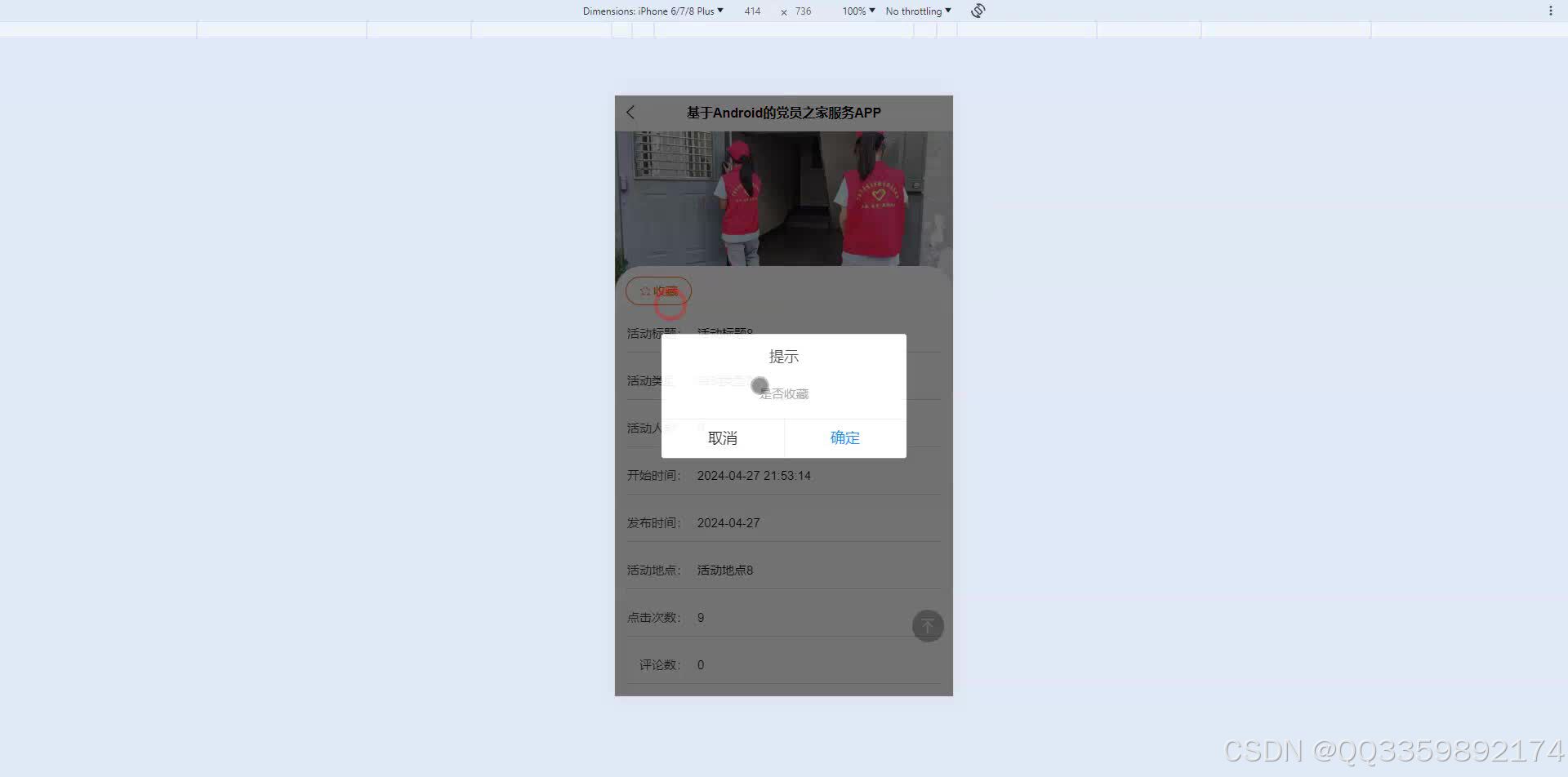Click the 开始时间 label
The height and width of the screenshot is (777, 1568).
[x=653, y=476]
